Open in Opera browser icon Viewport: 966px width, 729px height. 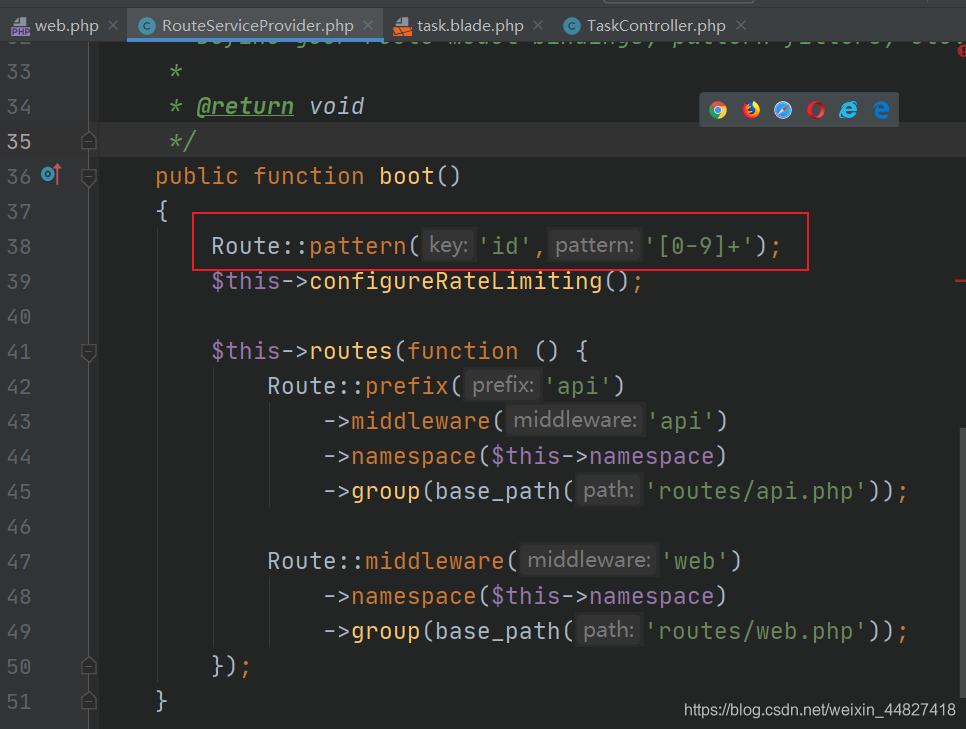[816, 110]
